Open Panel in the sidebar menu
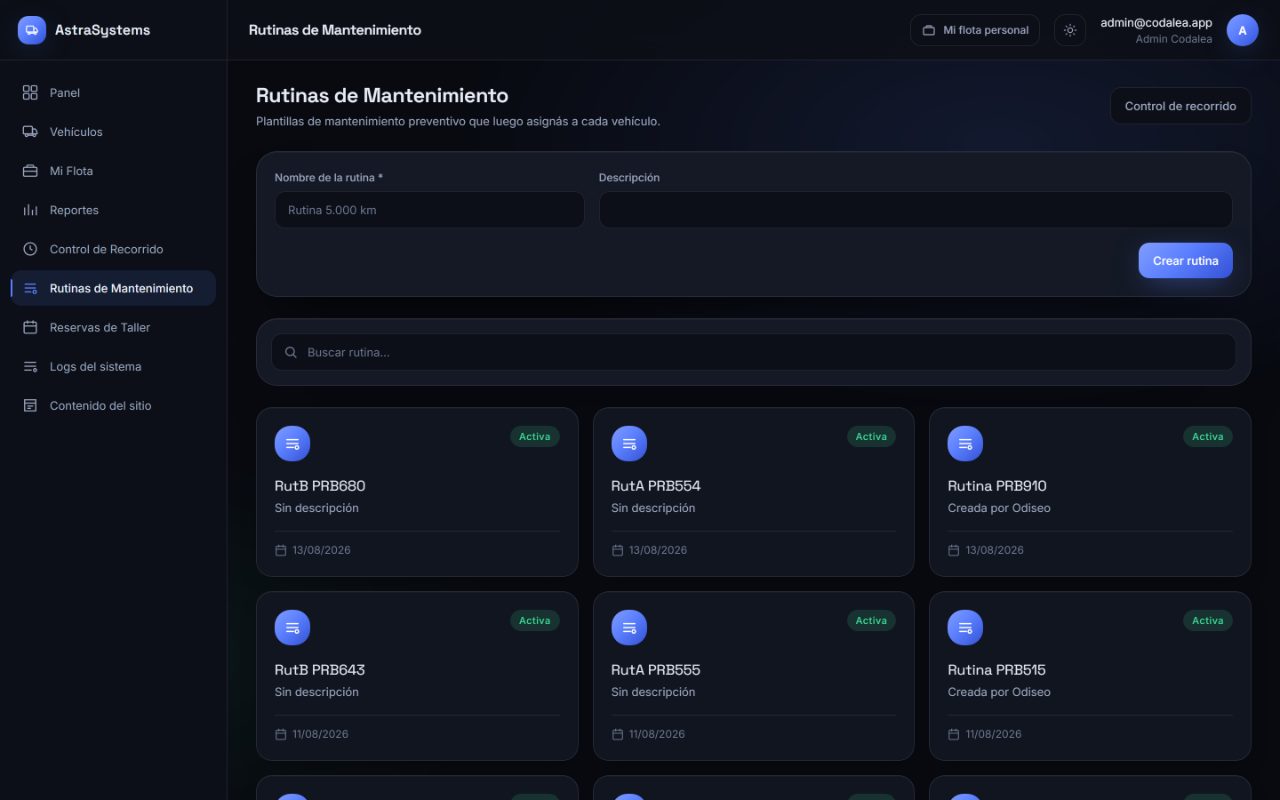 point(113,93)
